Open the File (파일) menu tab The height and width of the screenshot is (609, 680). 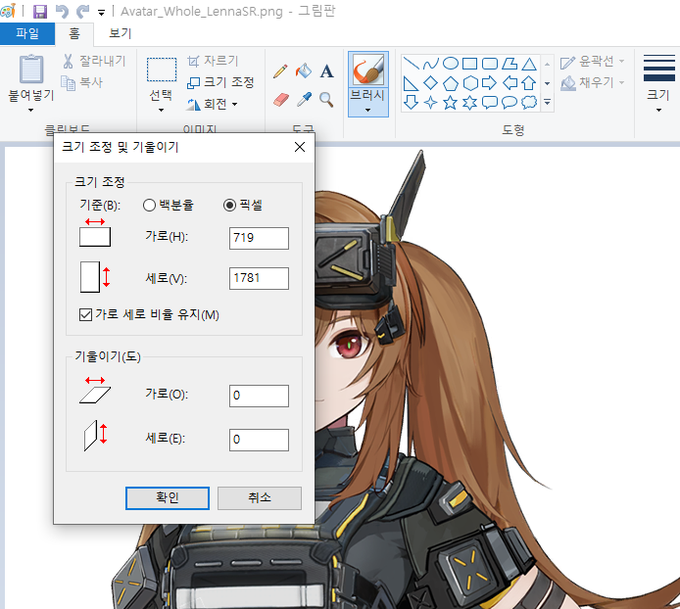pos(27,33)
